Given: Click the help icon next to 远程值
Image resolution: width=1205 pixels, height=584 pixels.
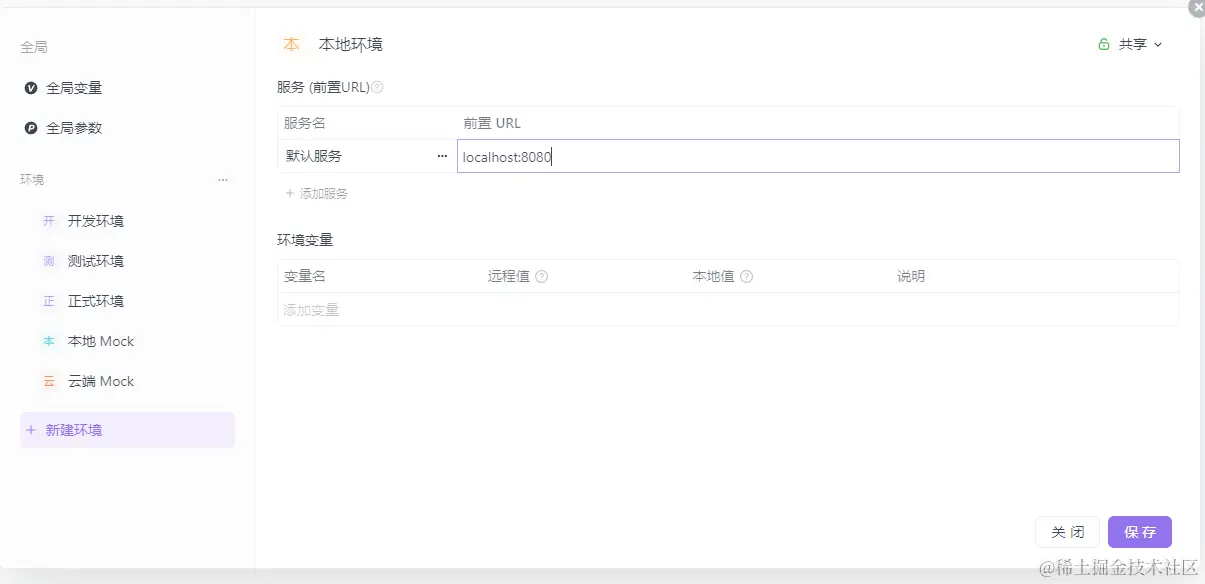Looking at the screenshot, I should point(542,277).
